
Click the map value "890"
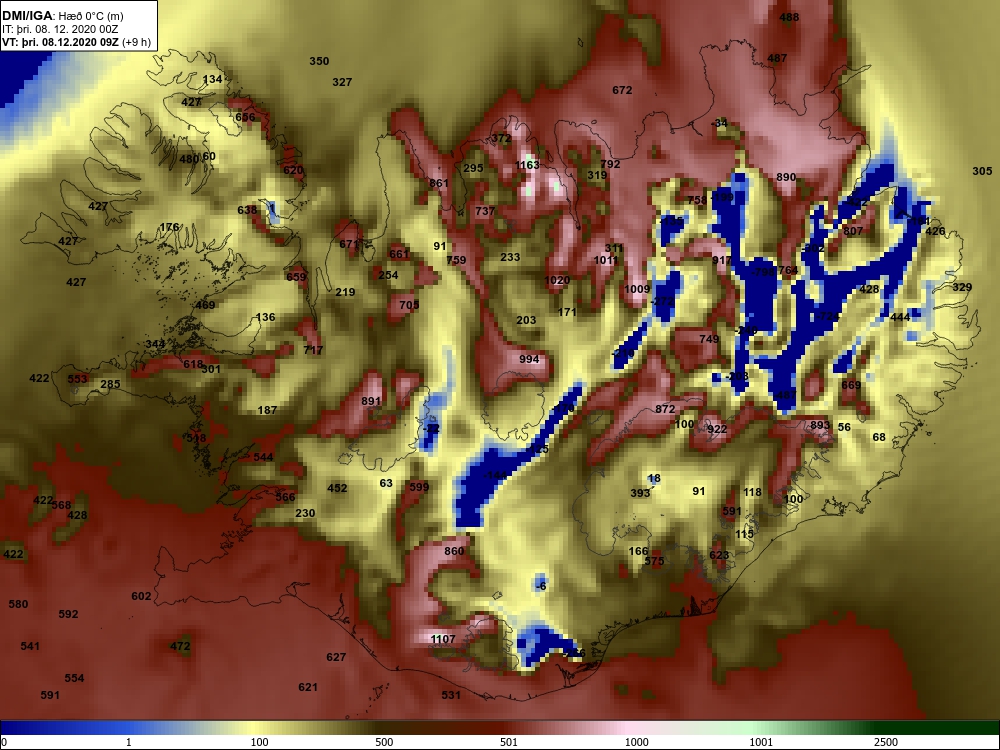(786, 177)
